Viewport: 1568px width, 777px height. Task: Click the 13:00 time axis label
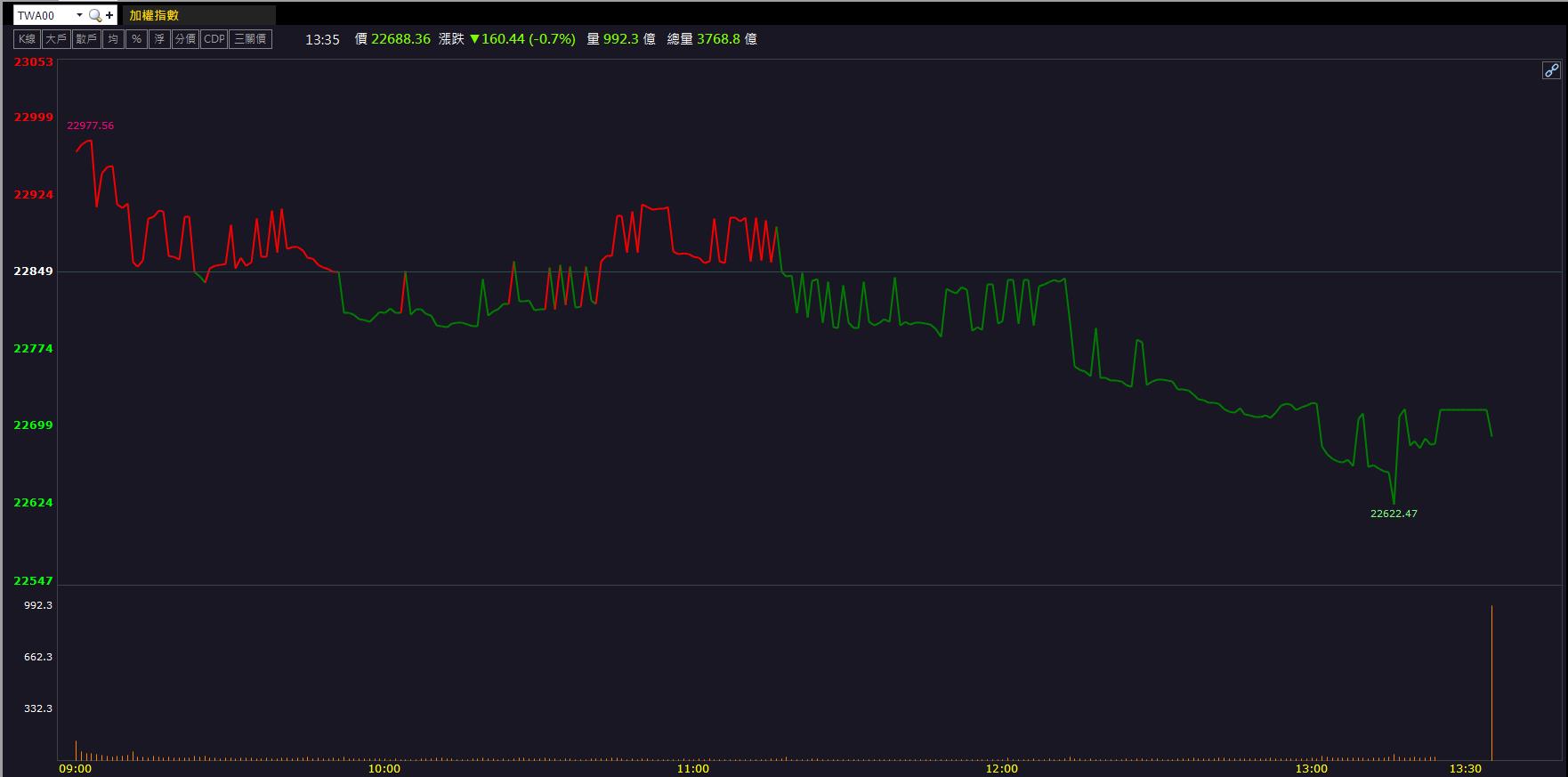pyautogui.click(x=1312, y=768)
